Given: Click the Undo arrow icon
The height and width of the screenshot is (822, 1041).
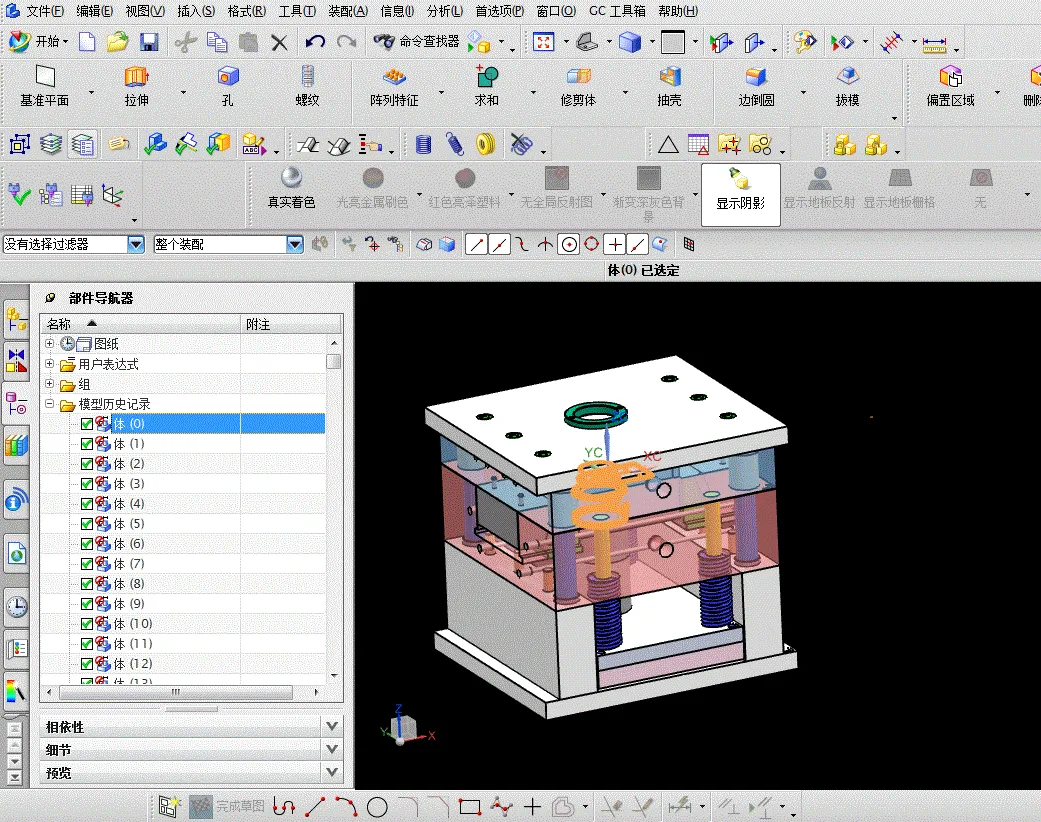Looking at the screenshot, I should [x=315, y=42].
